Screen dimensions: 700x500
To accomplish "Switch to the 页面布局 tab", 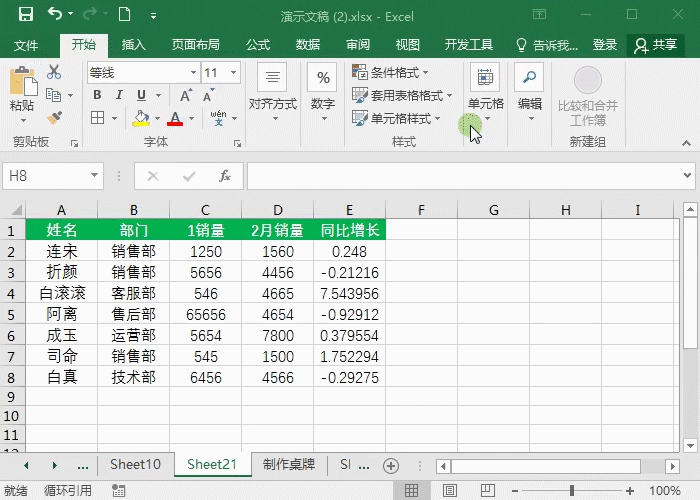I will tap(196, 45).
